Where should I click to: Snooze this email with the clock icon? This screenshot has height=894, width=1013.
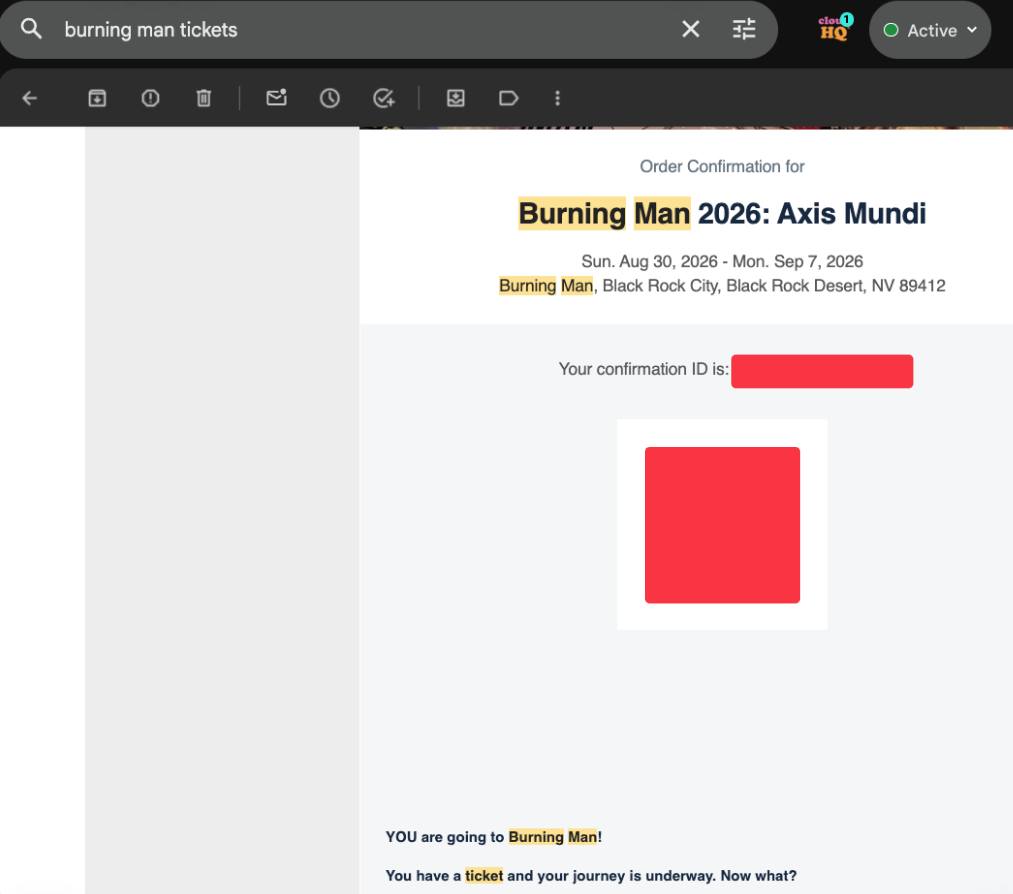pyautogui.click(x=329, y=98)
